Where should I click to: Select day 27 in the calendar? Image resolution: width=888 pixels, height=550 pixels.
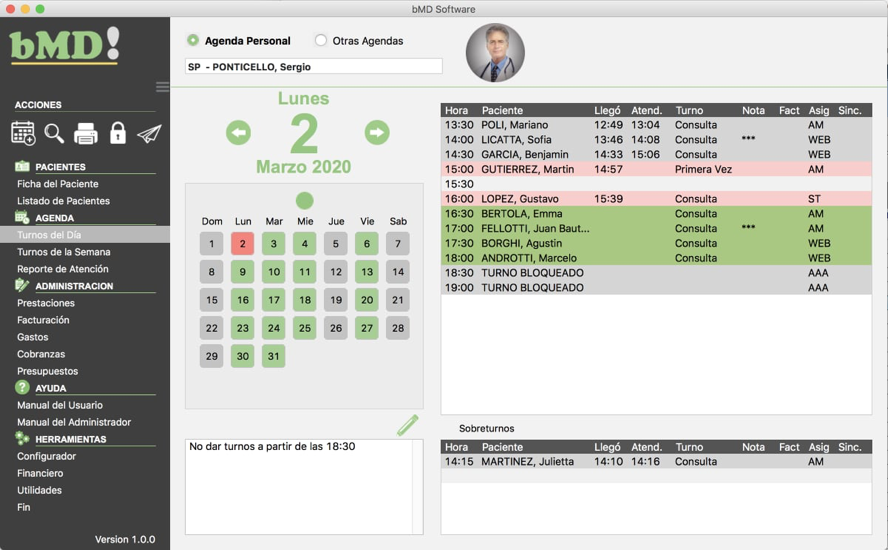click(x=367, y=328)
